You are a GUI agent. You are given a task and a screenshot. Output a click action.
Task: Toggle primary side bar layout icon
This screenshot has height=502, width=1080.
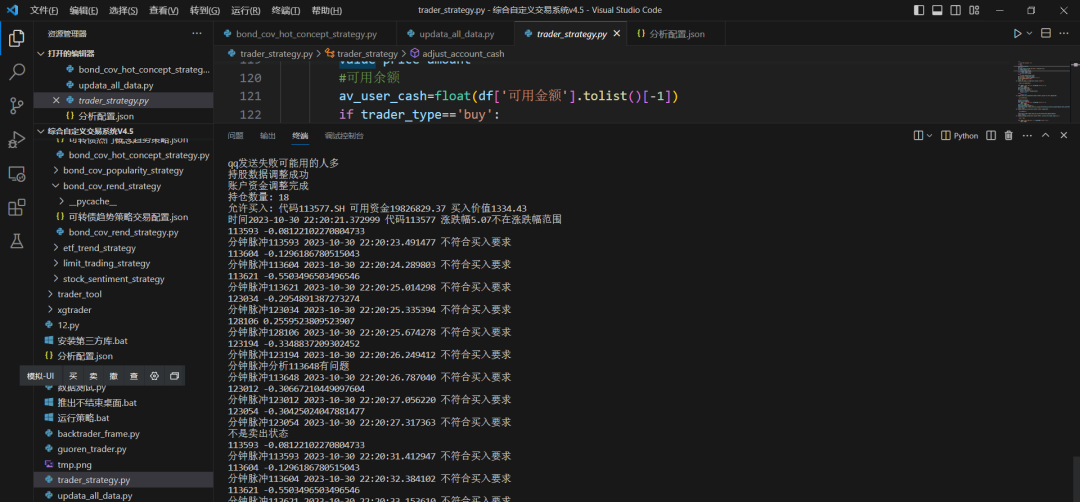point(919,10)
